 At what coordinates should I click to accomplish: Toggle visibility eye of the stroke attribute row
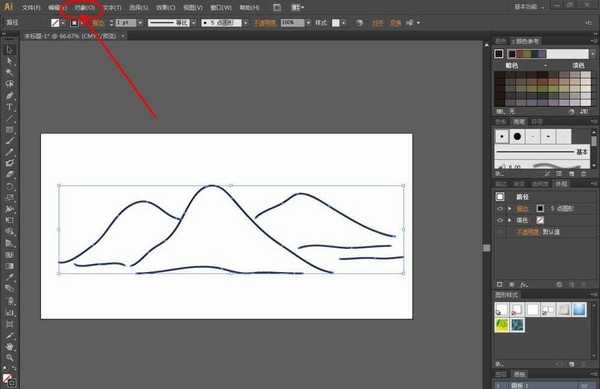pyautogui.click(x=500, y=209)
